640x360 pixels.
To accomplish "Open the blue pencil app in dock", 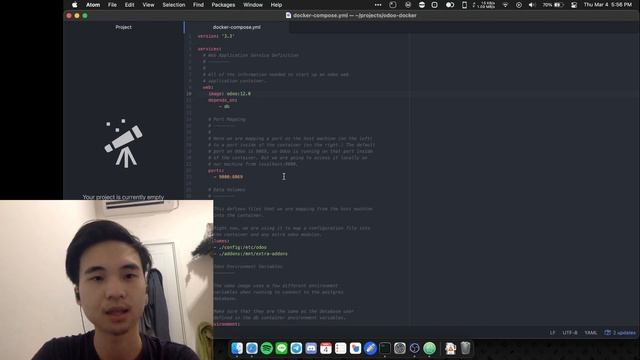I will pyautogui.click(x=370, y=348).
